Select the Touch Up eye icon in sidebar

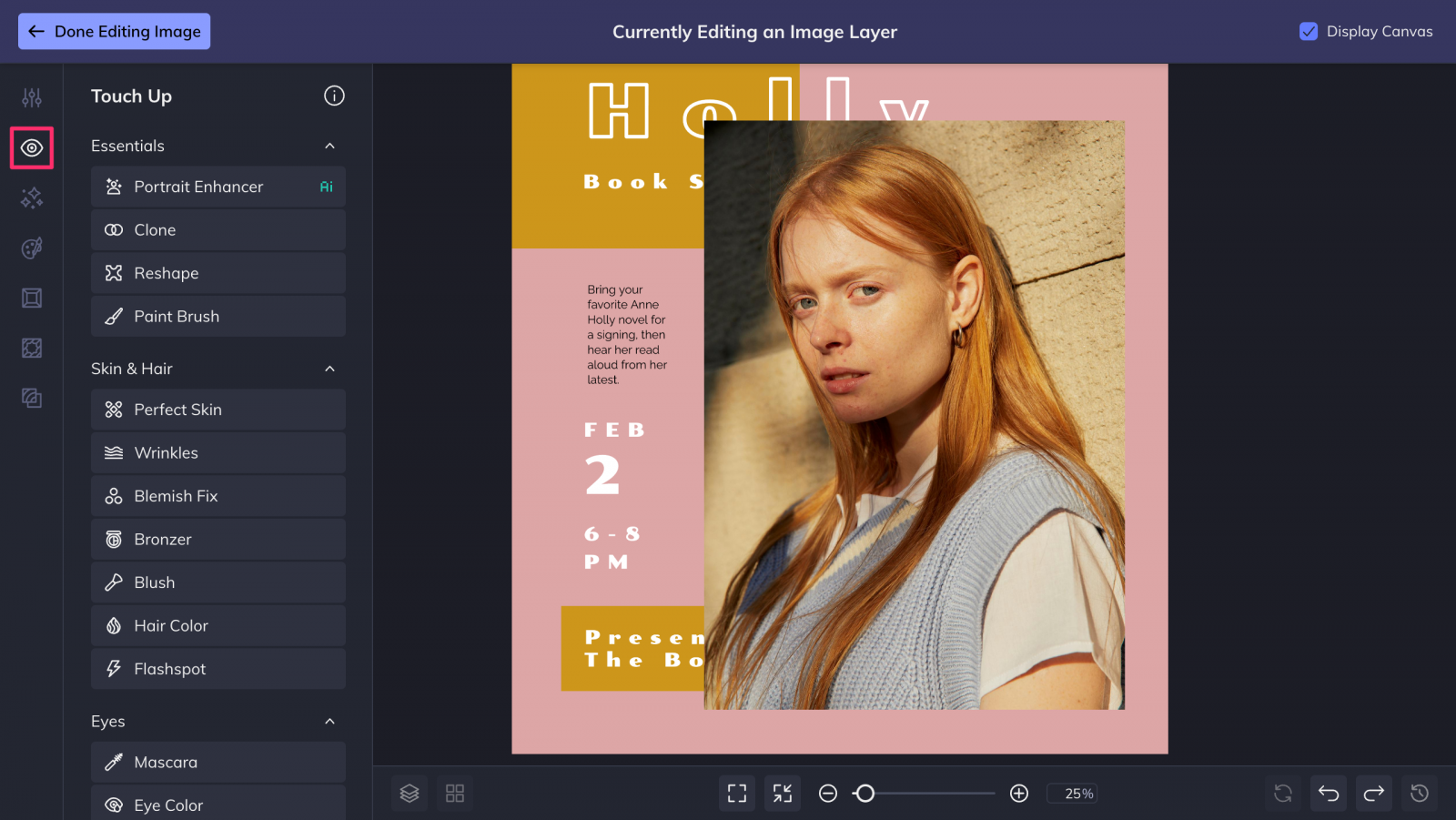[x=32, y=147]
